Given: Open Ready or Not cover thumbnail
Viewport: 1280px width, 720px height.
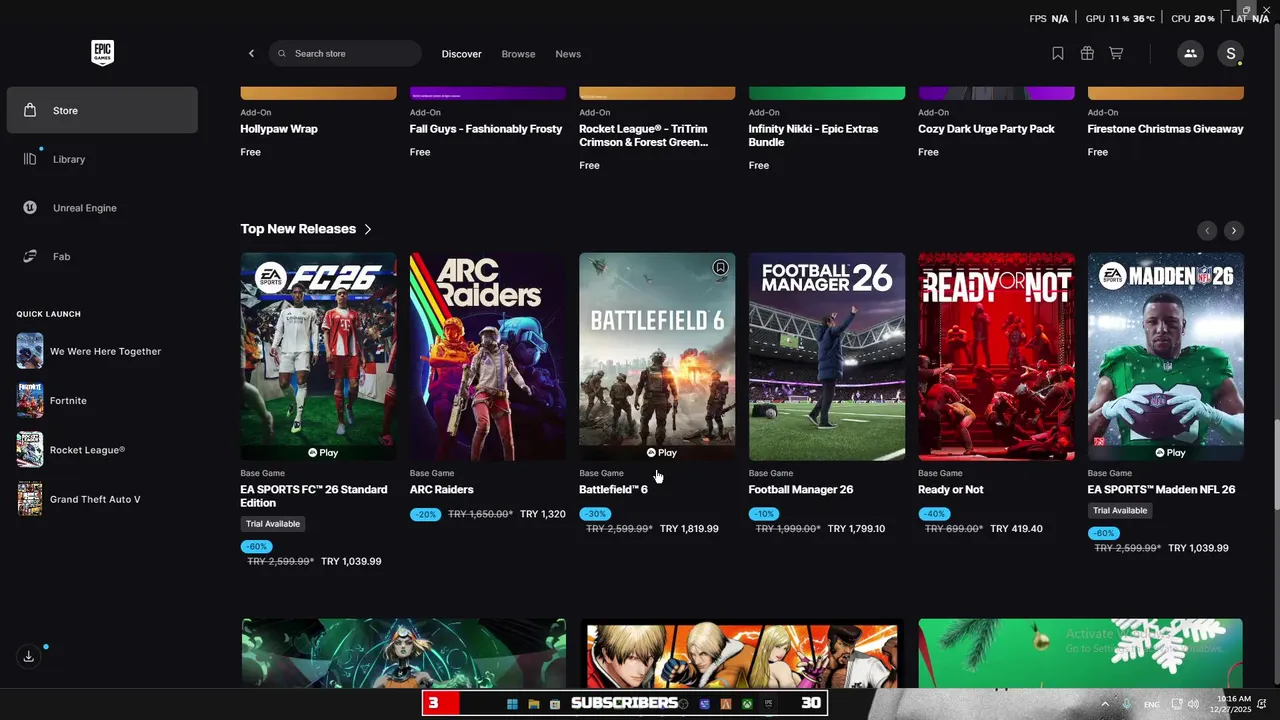Looking at the screenshot, I should pos(996,356).
